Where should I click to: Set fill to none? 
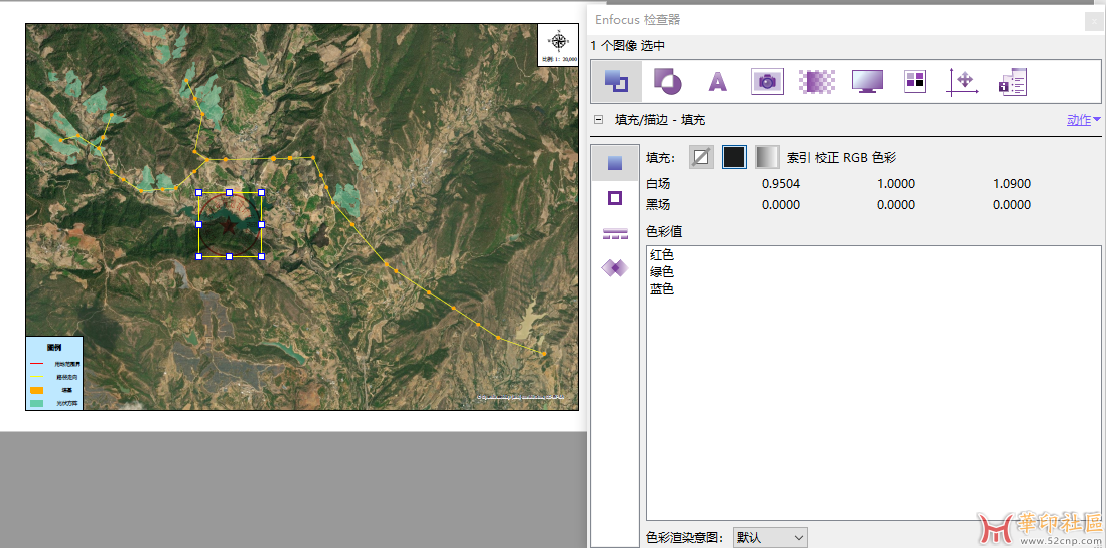702,157
